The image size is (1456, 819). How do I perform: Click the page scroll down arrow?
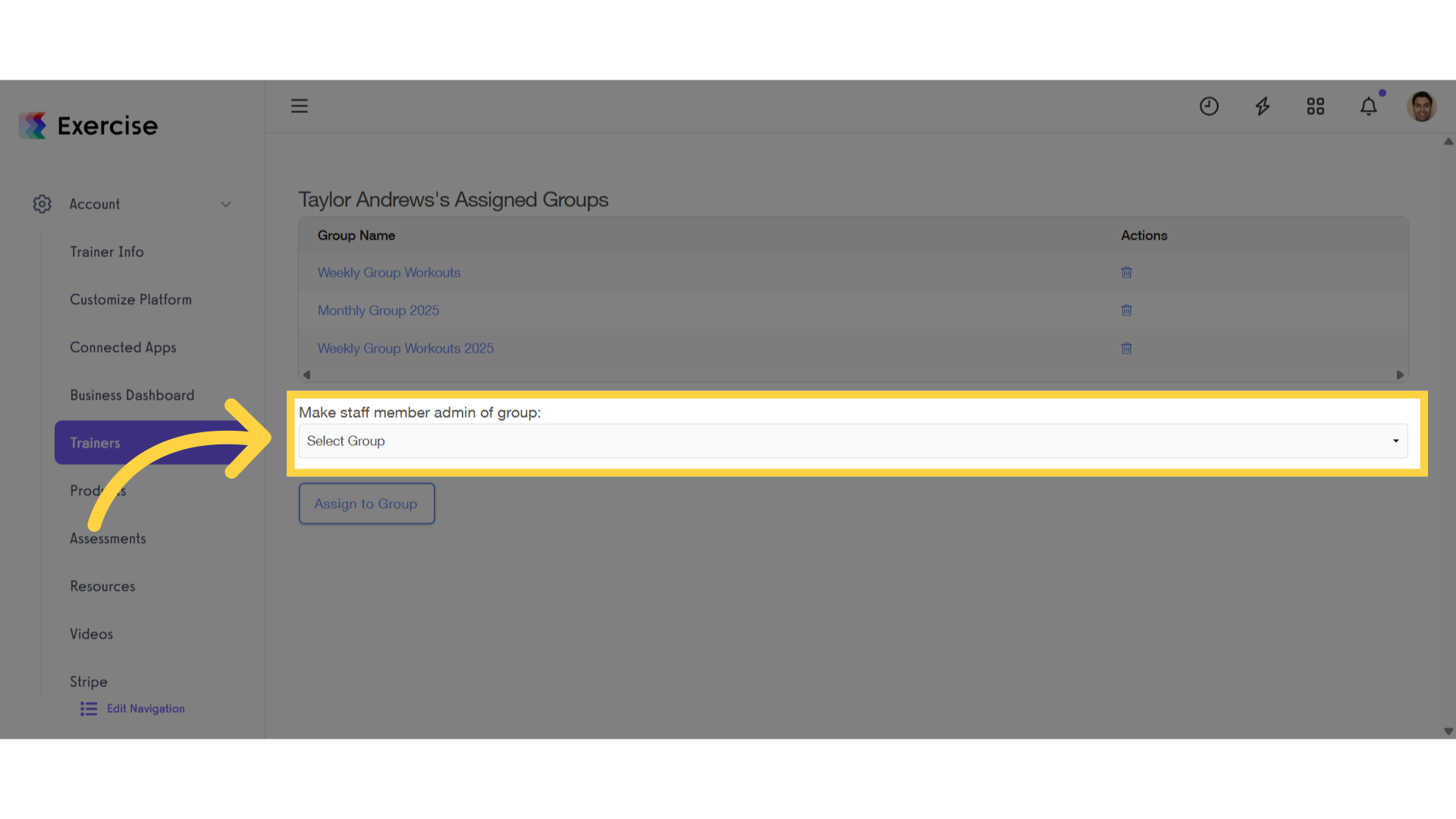point(1448,732)
